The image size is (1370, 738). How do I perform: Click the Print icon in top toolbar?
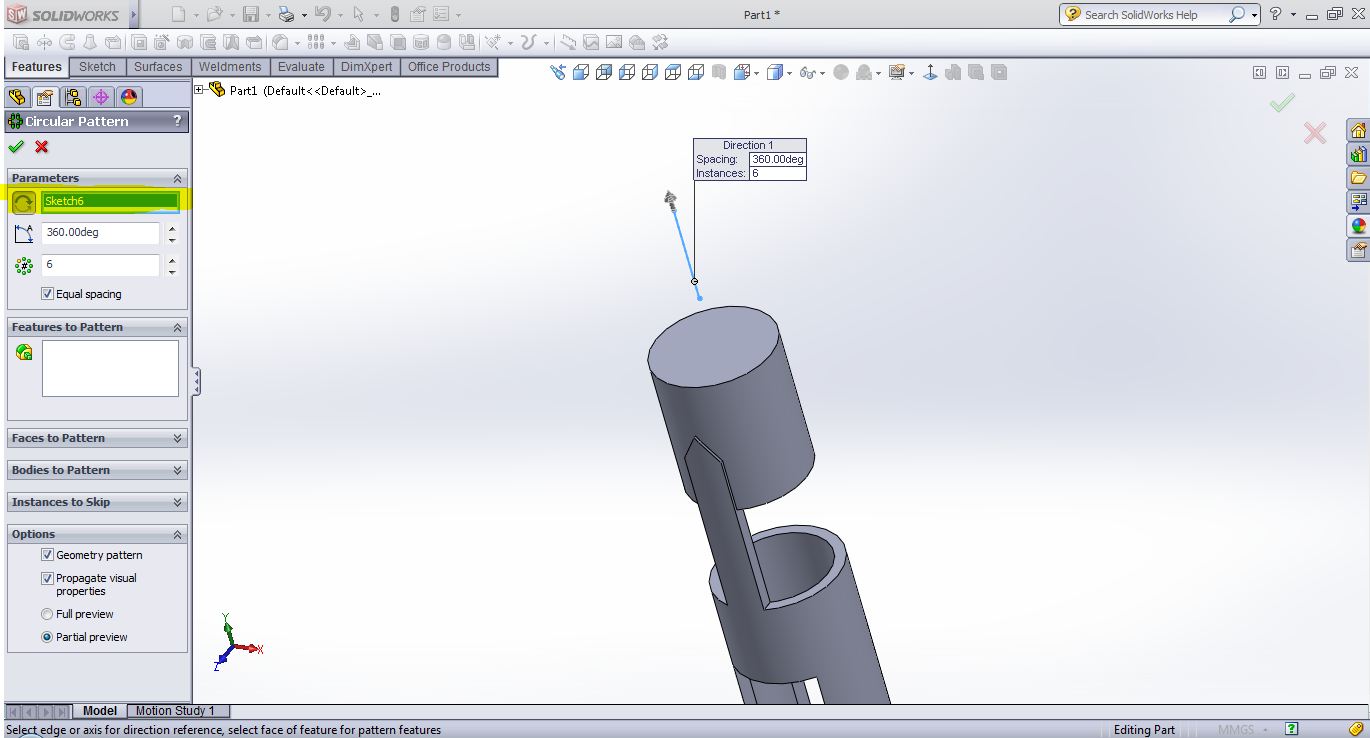[x=286, y=15]
